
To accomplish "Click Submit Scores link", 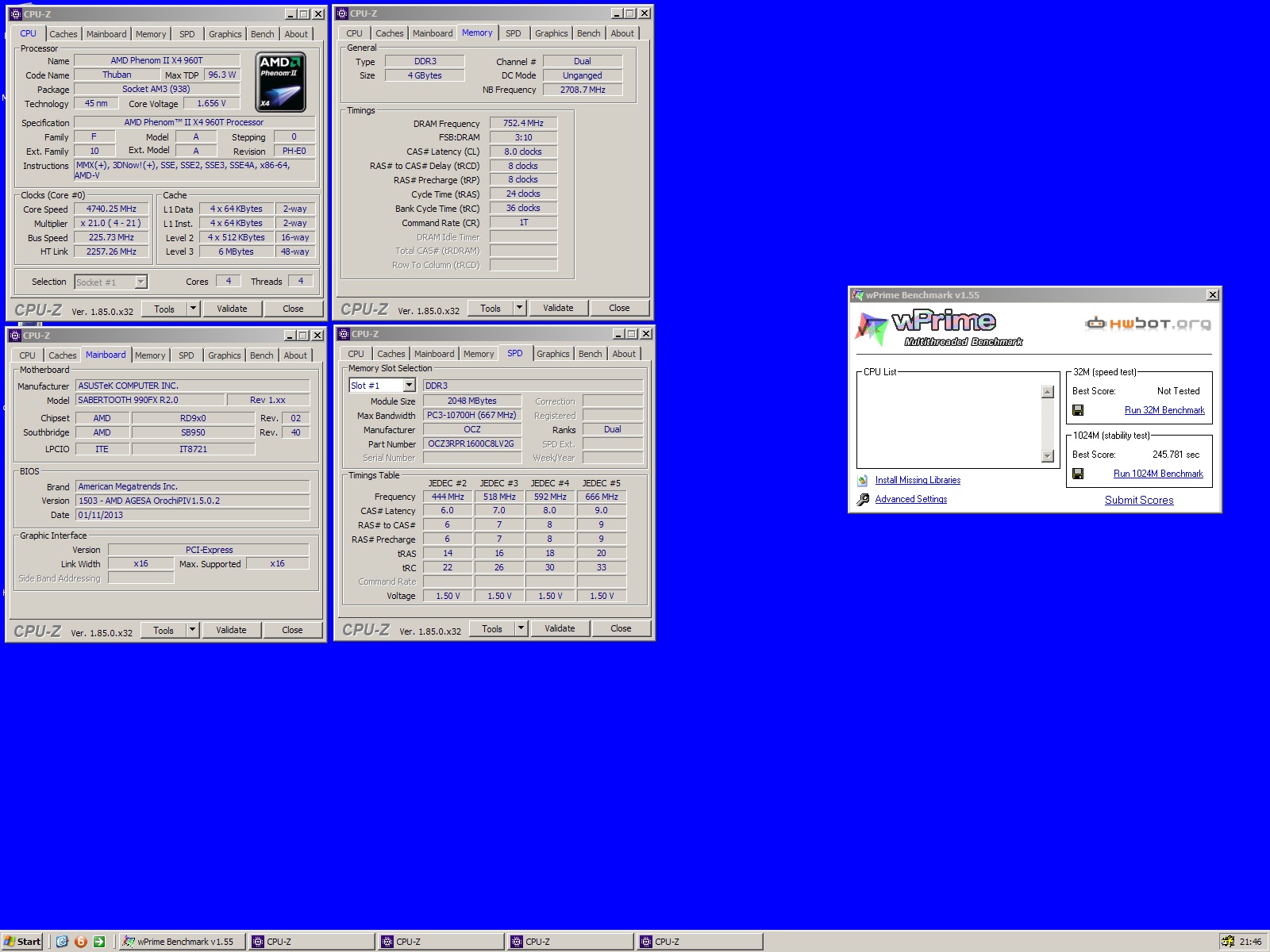I will [x=1139, y=500].
